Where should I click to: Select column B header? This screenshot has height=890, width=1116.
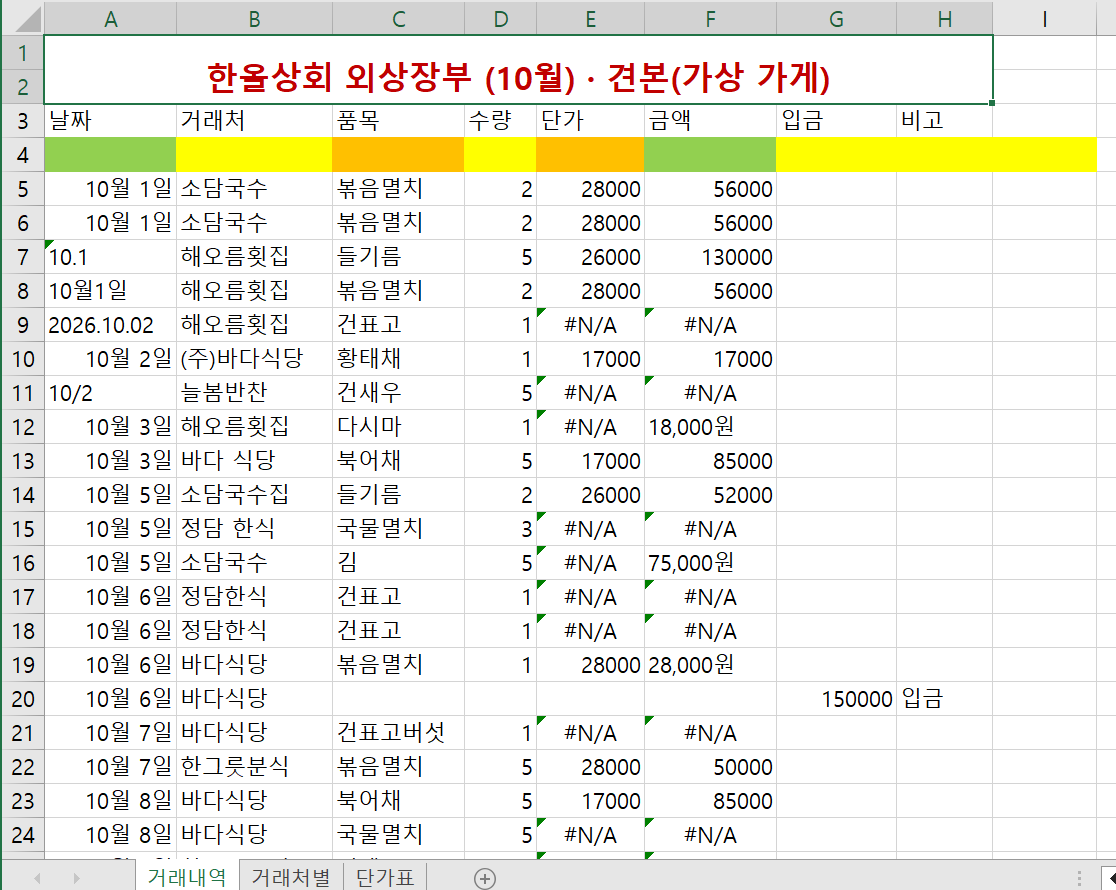pyautogui.click(x=254, y=19)
